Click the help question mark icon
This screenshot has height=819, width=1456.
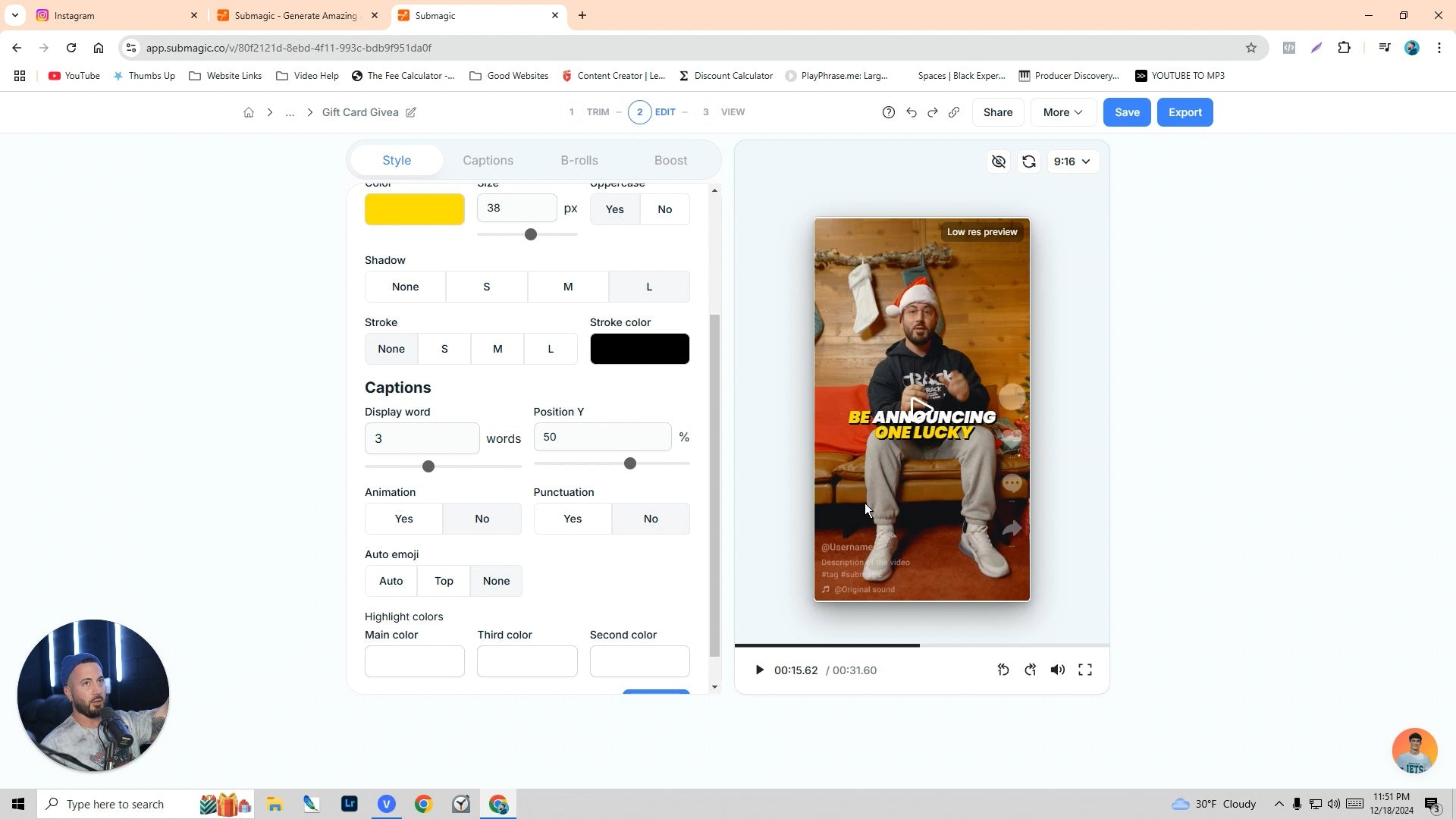coord(889,112)
